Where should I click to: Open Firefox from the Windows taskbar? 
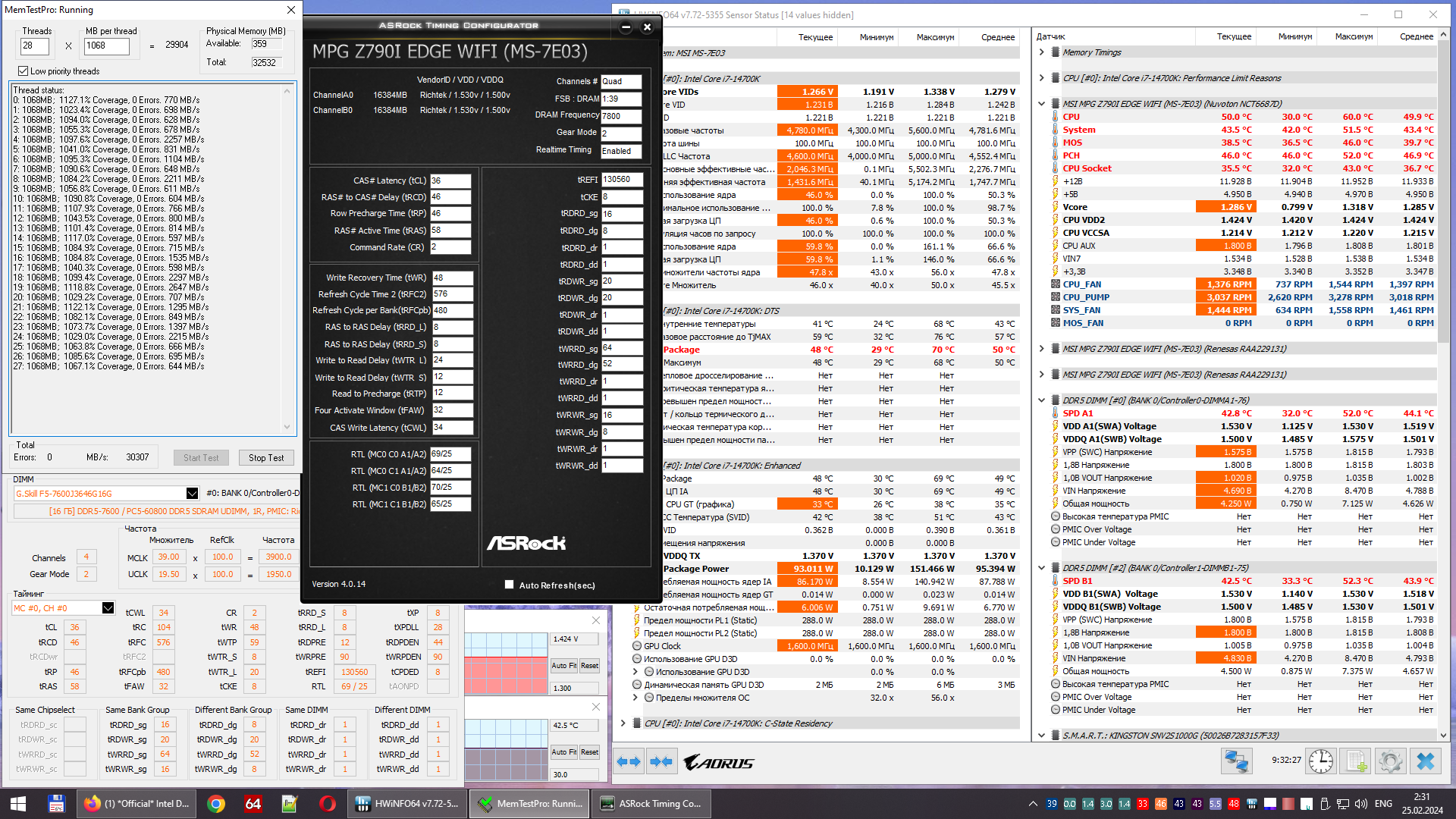click(136, 803)
